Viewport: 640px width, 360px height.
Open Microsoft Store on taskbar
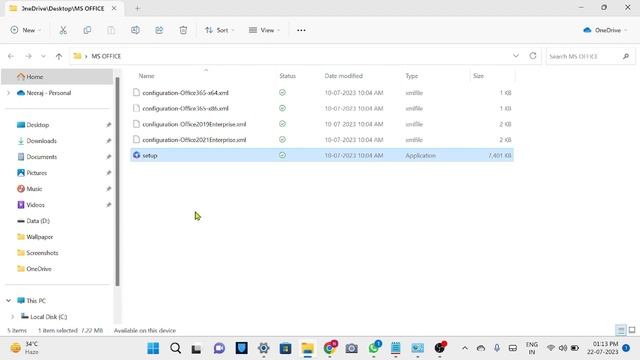[285, 348]
